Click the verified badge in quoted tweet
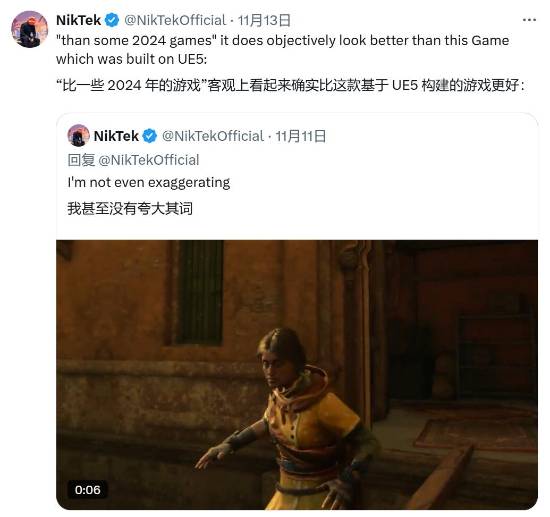 tap(150, 136)
